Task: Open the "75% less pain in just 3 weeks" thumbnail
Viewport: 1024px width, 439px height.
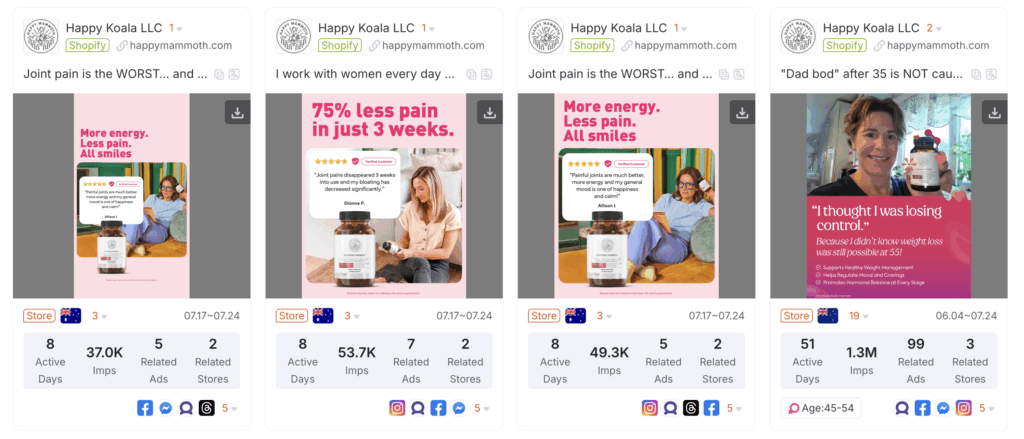Action: [384, 196]
